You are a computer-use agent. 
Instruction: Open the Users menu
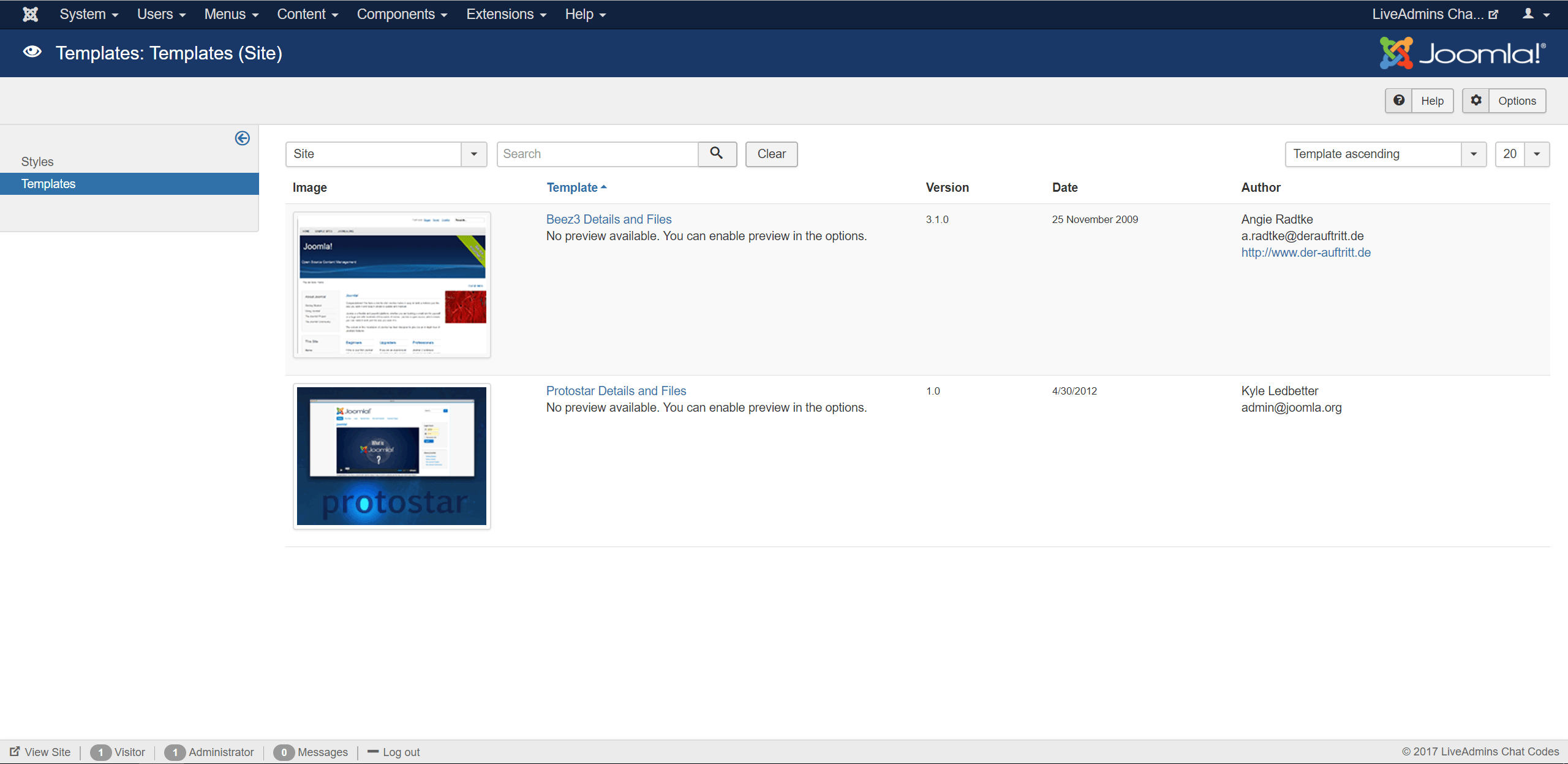point(161,14)
